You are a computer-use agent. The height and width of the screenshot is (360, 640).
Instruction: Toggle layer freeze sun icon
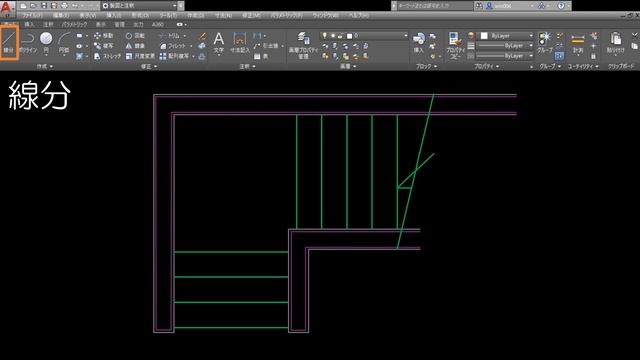click(333, 36)
